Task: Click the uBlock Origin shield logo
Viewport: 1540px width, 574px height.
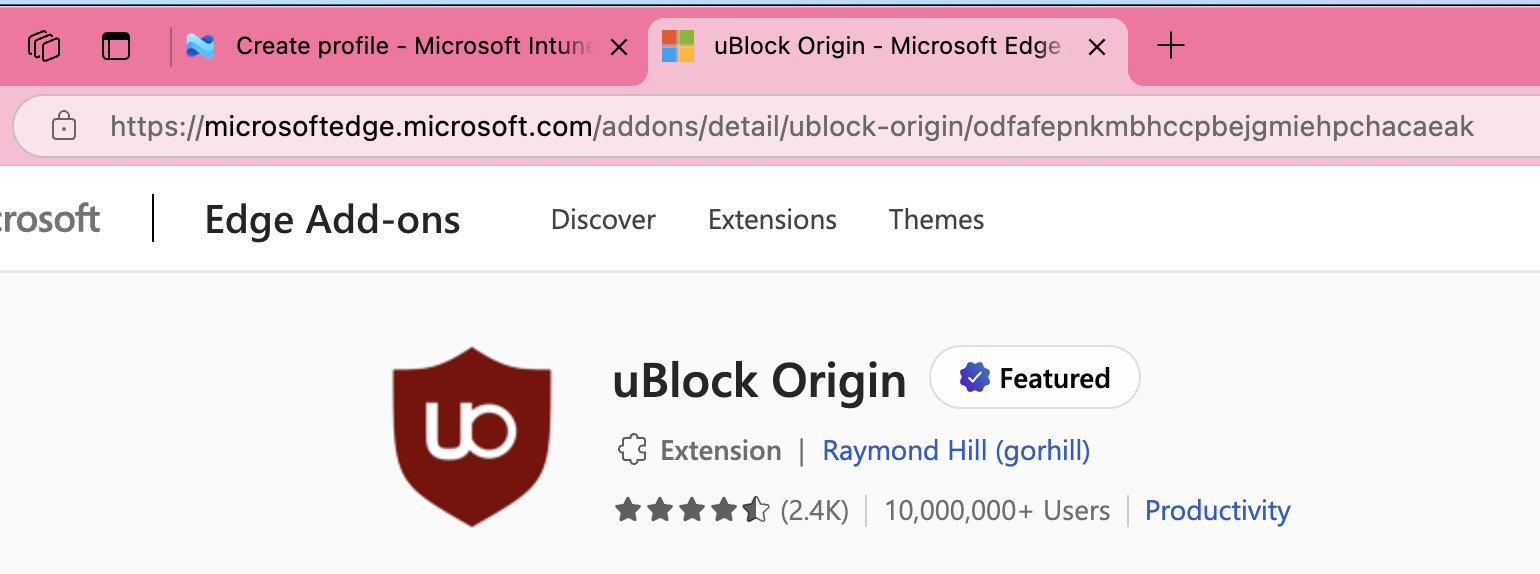Action: pyautogui.click(x=471, y=436)
